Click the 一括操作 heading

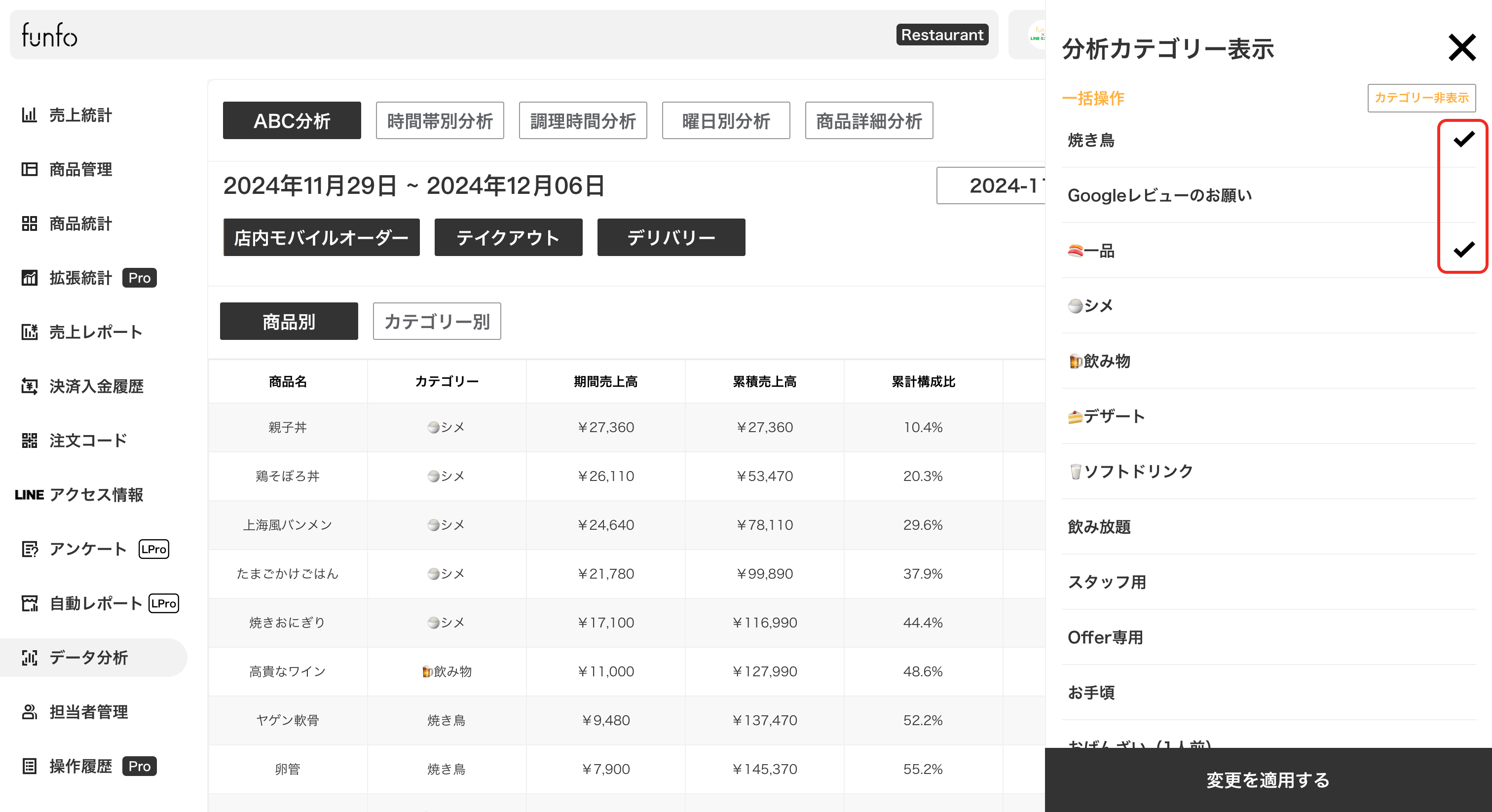1093,98
